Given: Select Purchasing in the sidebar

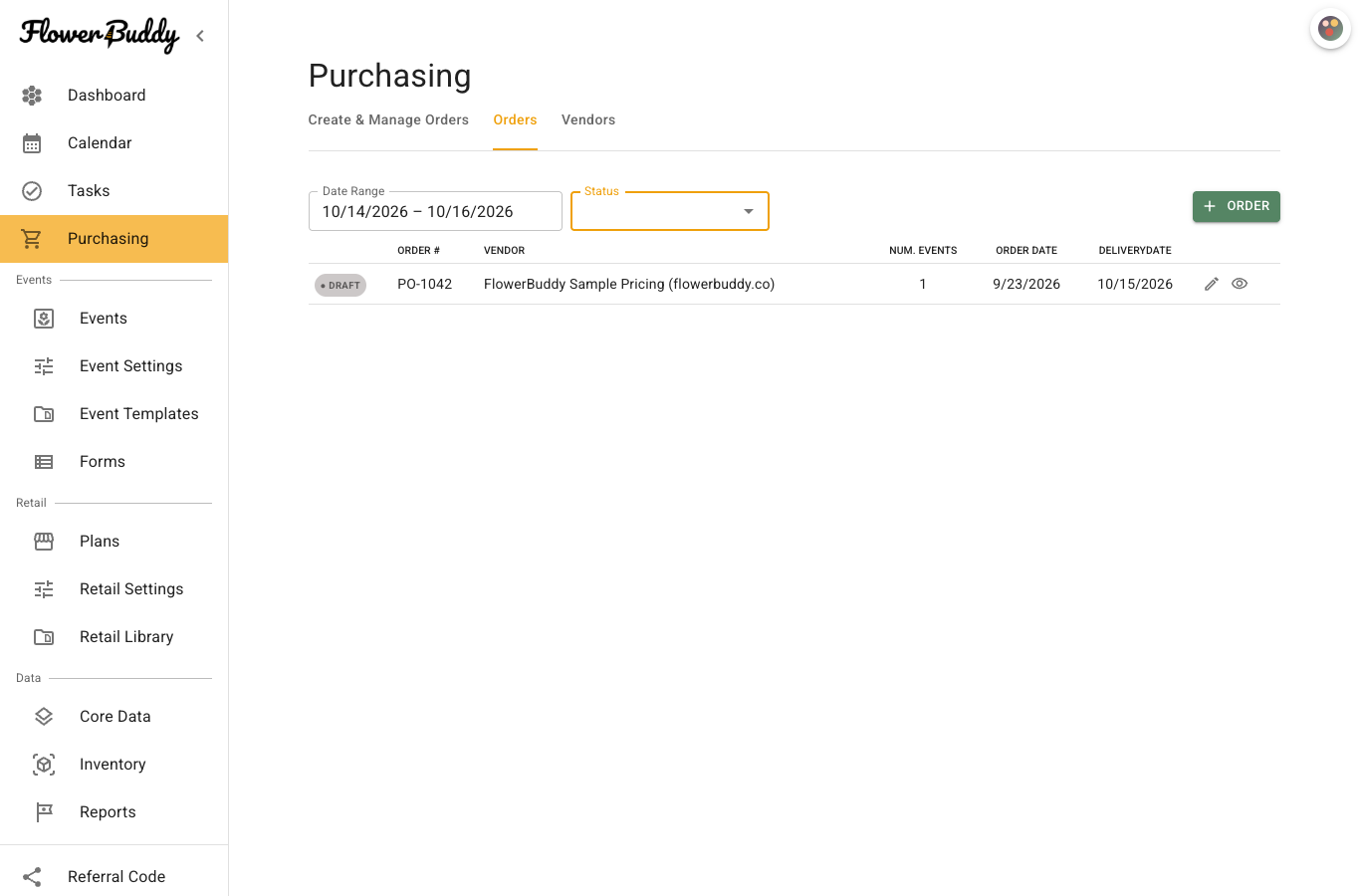Looking at the screenshot, I should pyautogui.click(x=113, y=239).
